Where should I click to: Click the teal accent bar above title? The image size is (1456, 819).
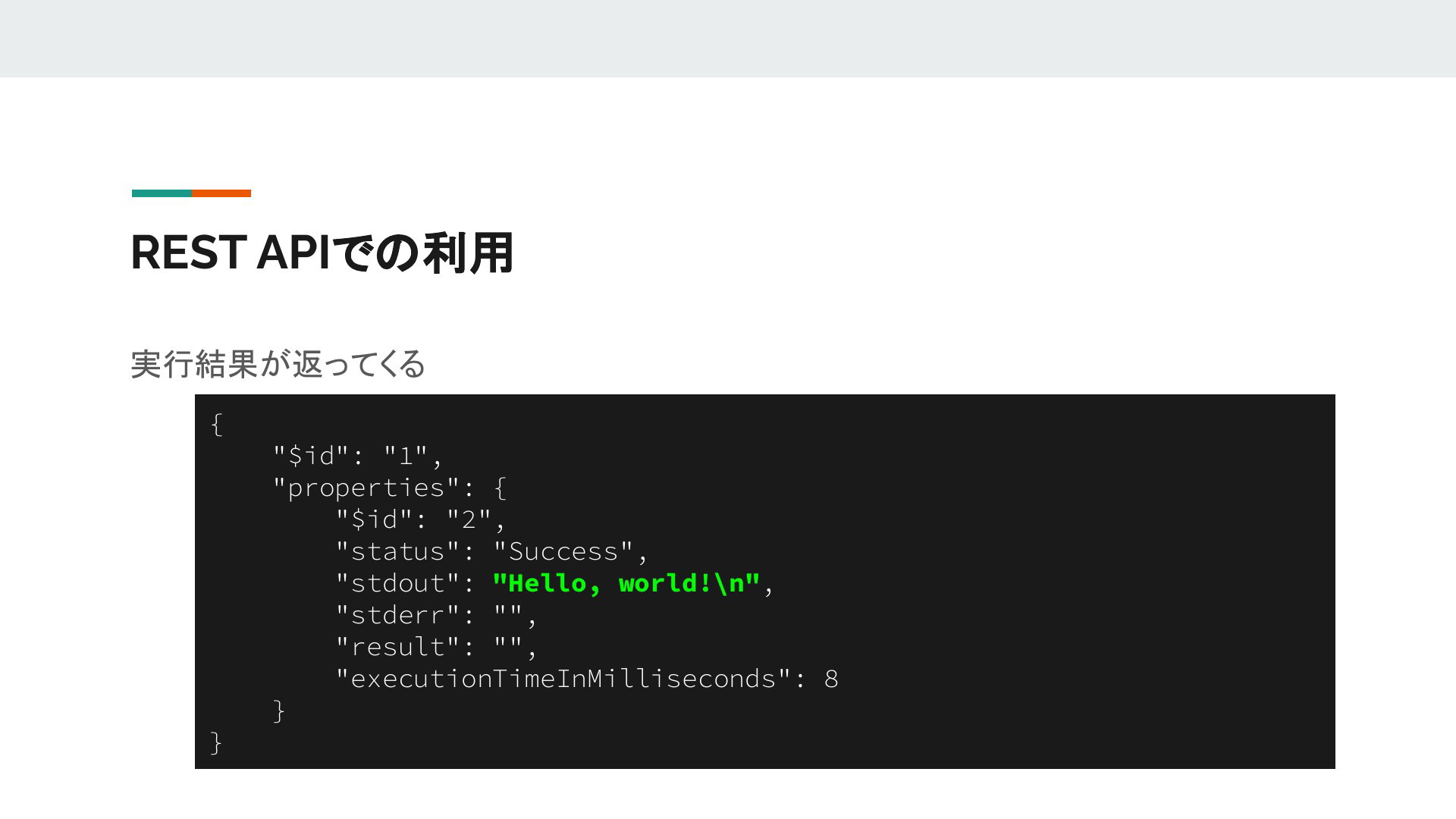pos(162,193)
